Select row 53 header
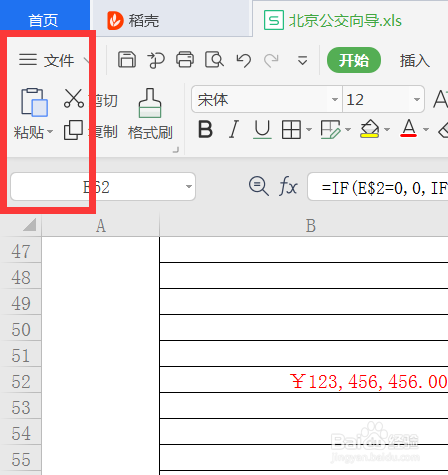448x475 pixels. [21, 407]
